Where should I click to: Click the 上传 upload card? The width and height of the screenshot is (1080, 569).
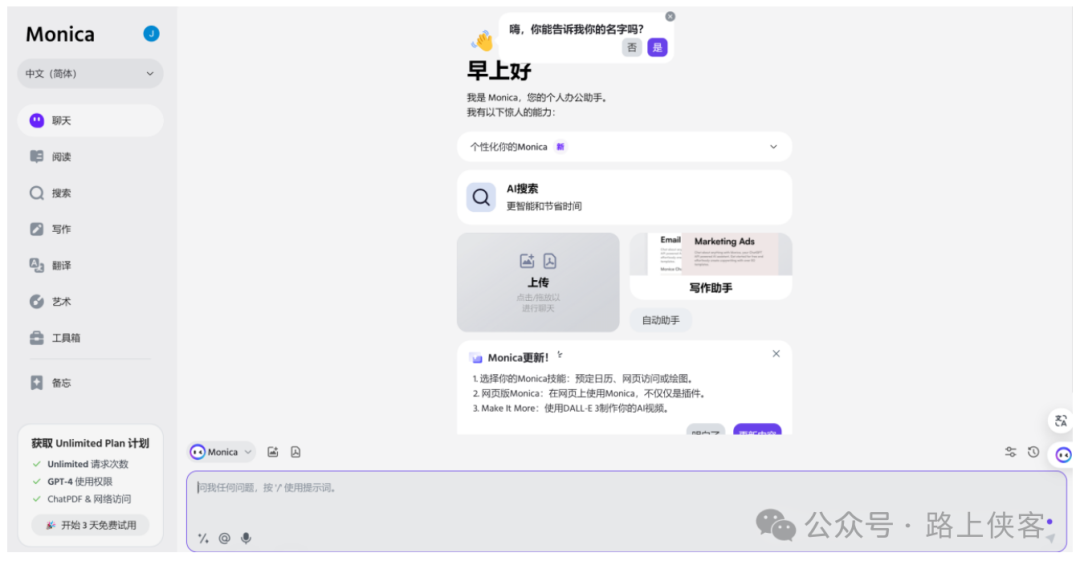(538, 282)
